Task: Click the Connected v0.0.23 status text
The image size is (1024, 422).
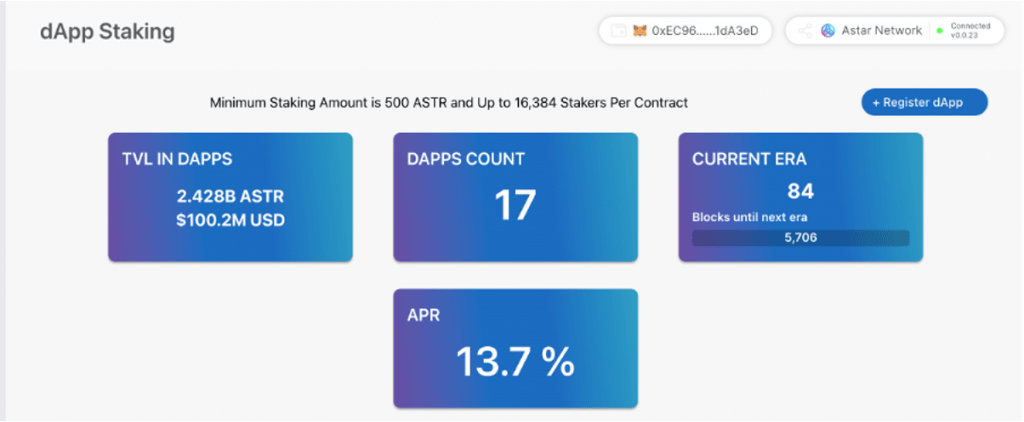Action: (x=970, y=30)
